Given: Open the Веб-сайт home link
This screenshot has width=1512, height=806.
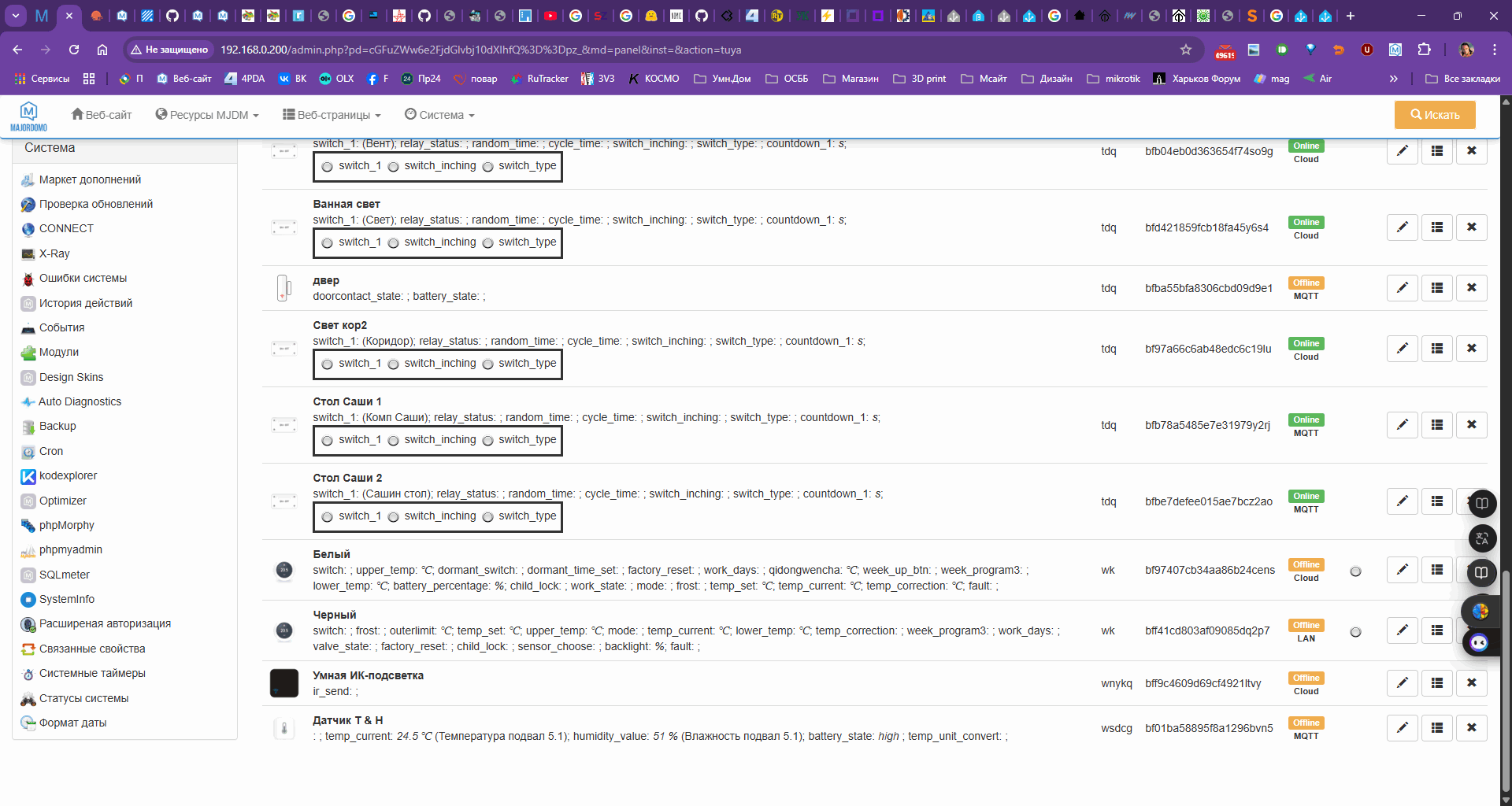Looking at the screenshot, I should [102, 115].
